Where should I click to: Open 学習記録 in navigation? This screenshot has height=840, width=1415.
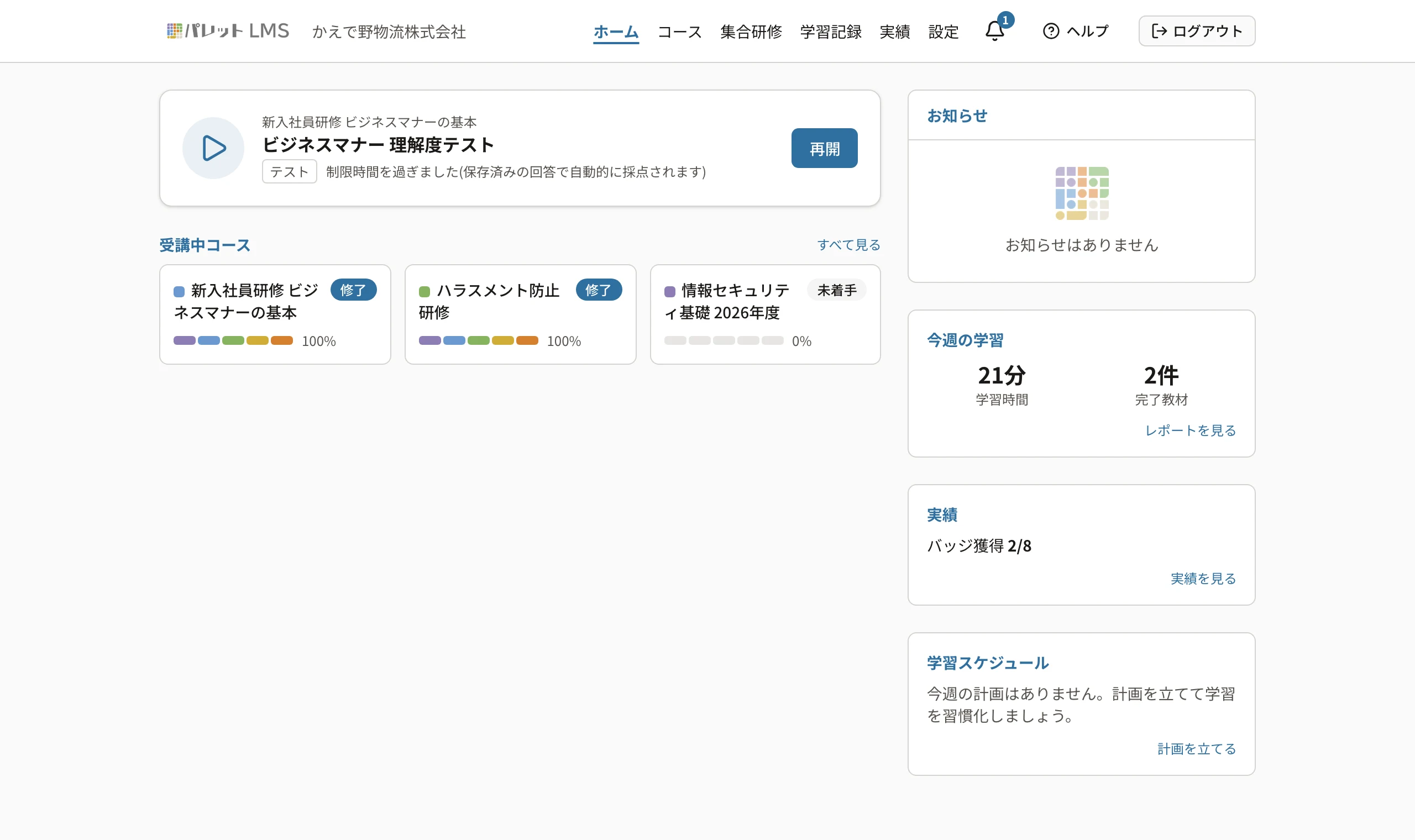830,32
